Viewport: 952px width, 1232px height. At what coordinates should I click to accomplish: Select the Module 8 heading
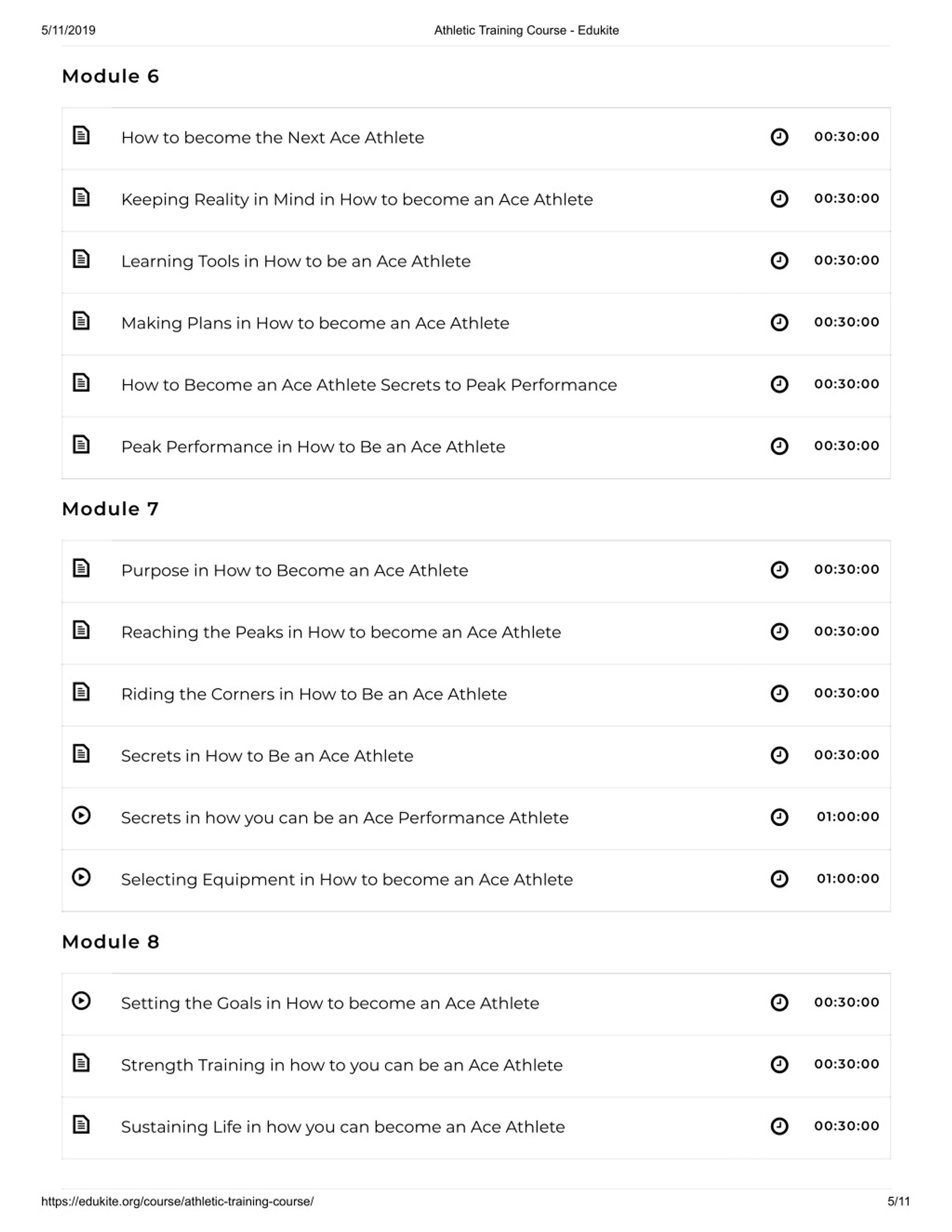[x=110, y=942]
